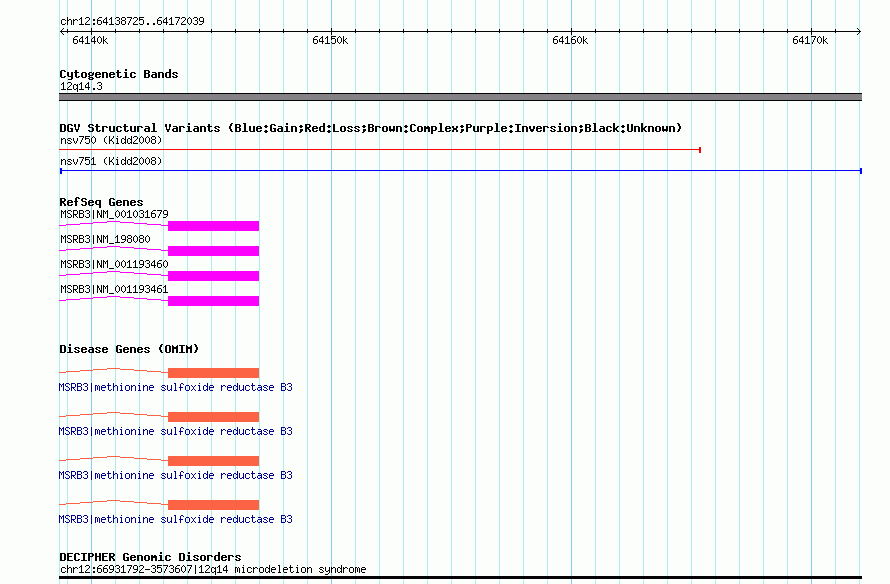
Task: Click the magenta exon of NM_001193460
Action: click(213, 276)
